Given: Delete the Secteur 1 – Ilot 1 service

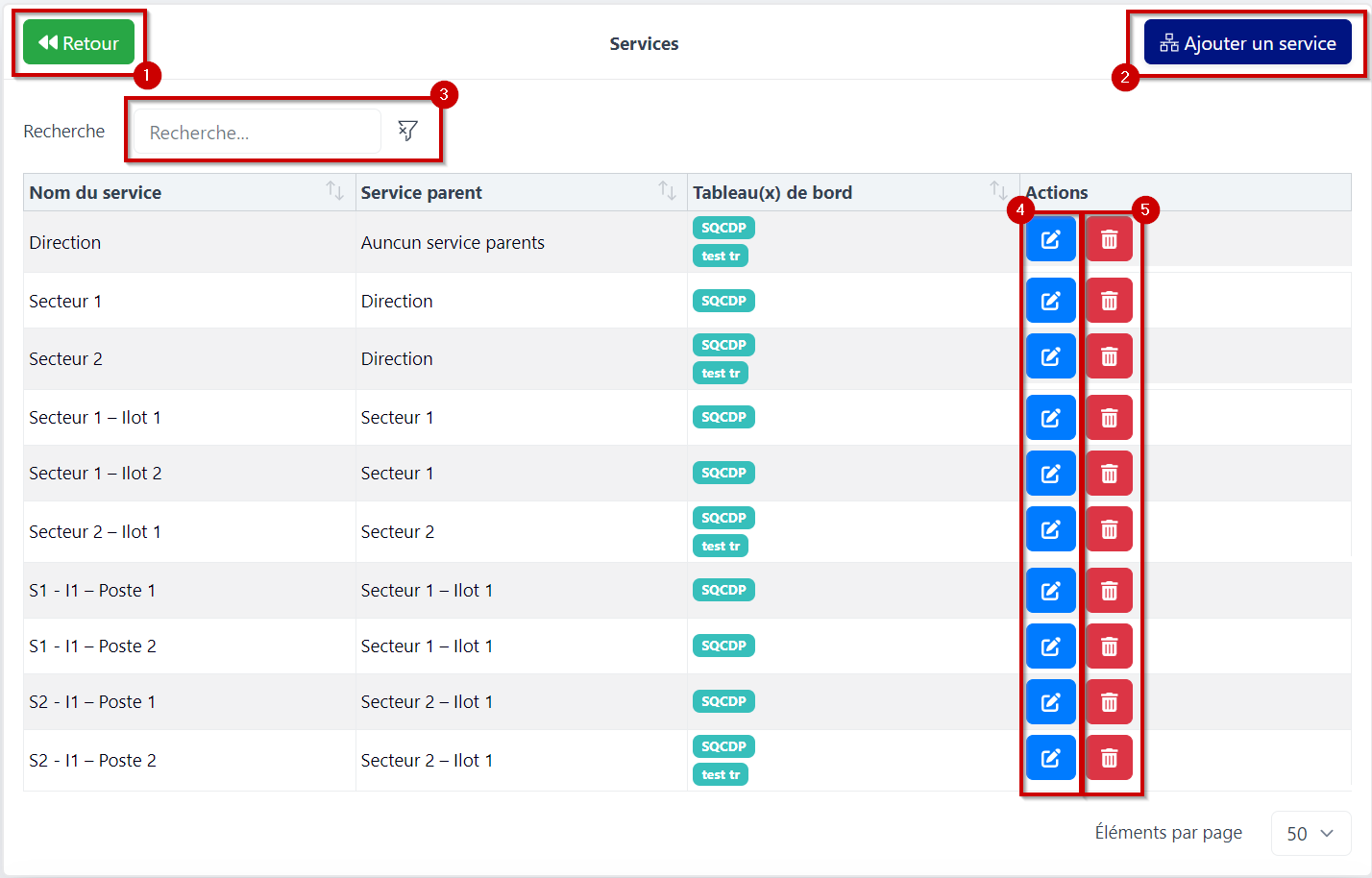Looking at the screenshot, I should point(1109,417).
